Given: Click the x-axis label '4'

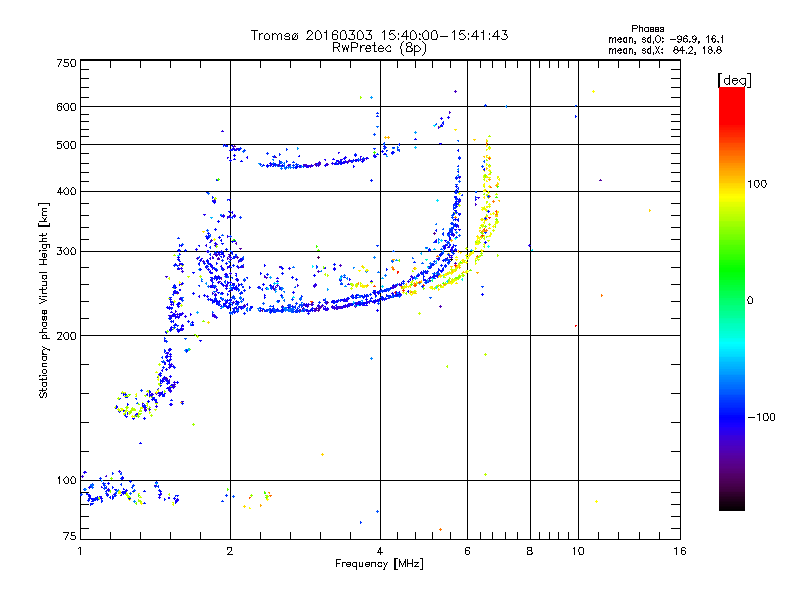Looking at the screenshot, I should [380, 551].
